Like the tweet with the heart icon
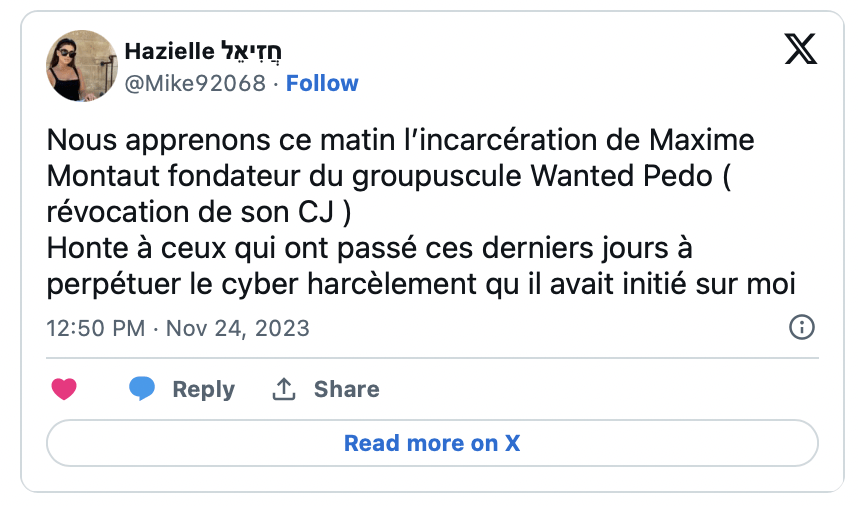 coord(64,389)
